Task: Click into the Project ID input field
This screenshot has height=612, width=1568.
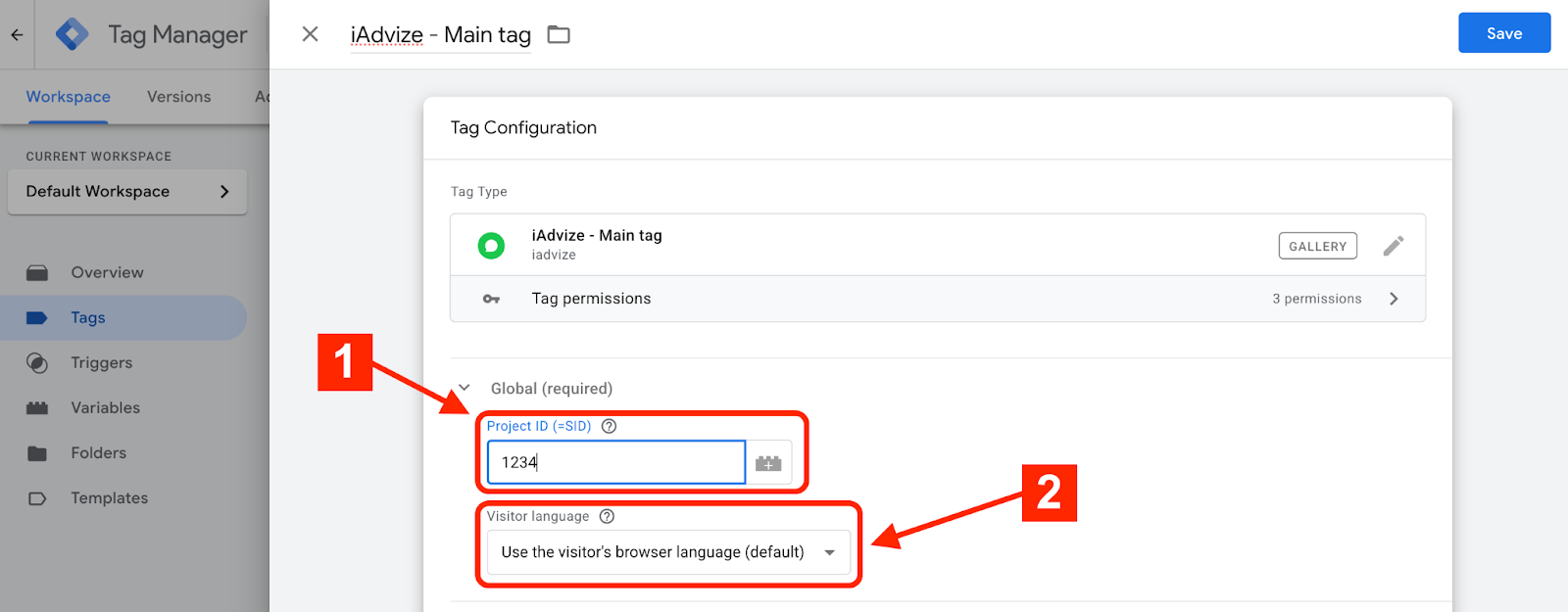Action: click(x=615, y=462)
